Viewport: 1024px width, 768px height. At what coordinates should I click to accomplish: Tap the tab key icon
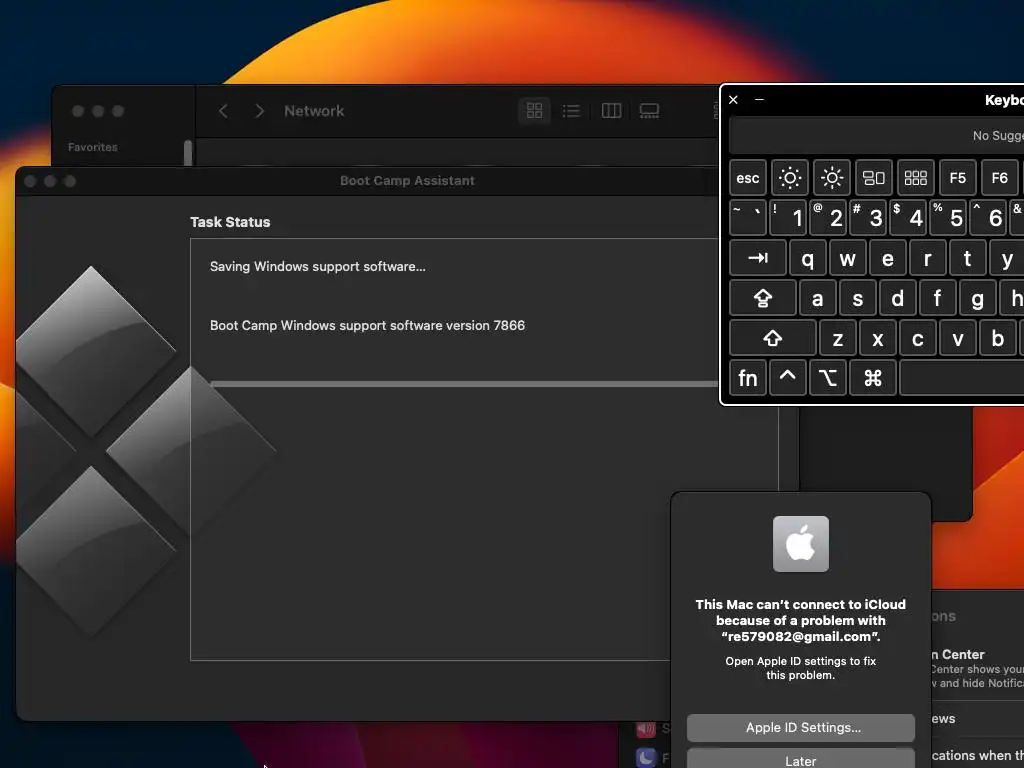(x=758, y=258)
